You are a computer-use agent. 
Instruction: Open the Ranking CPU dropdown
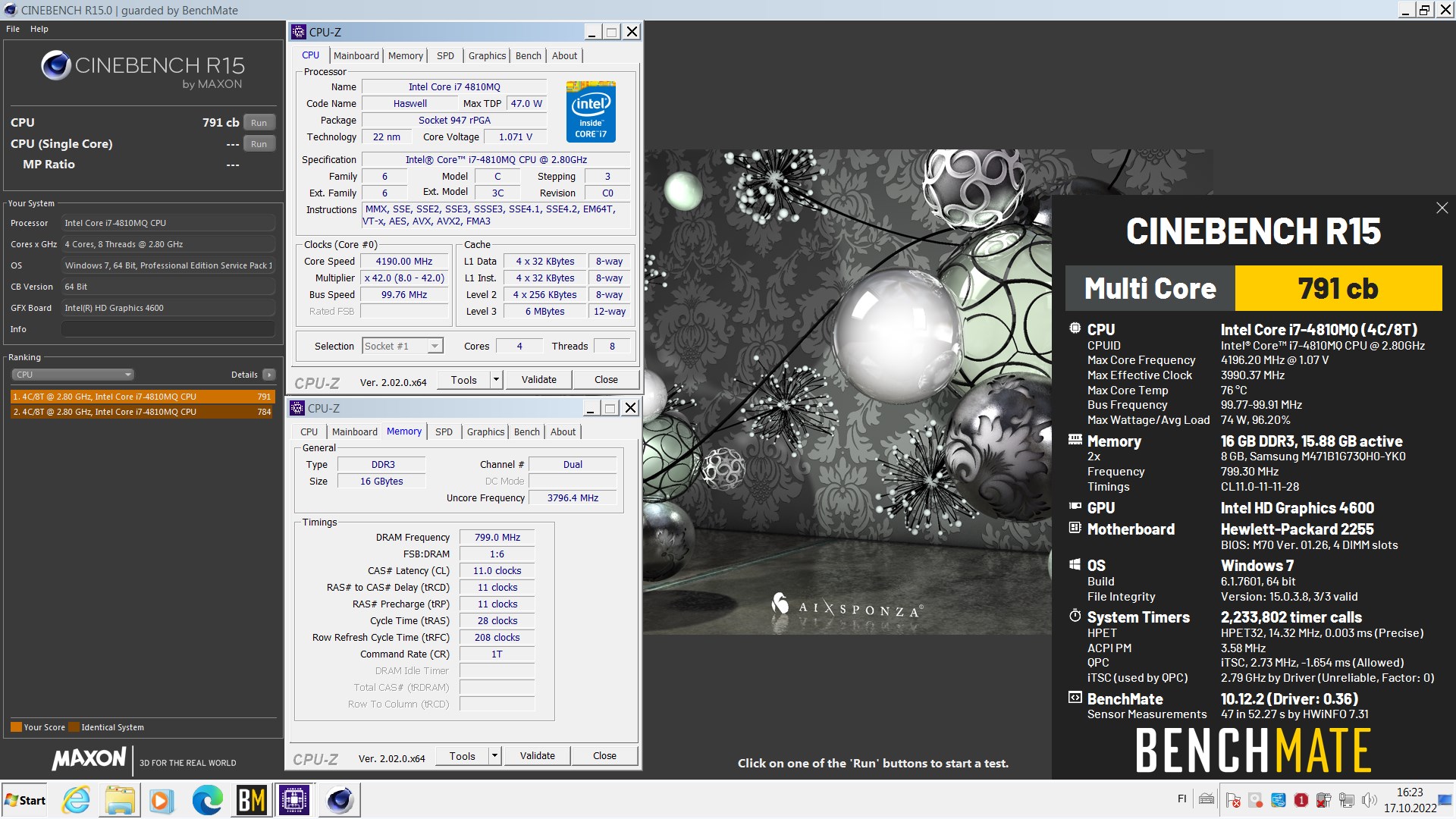(x=73, y=375)
